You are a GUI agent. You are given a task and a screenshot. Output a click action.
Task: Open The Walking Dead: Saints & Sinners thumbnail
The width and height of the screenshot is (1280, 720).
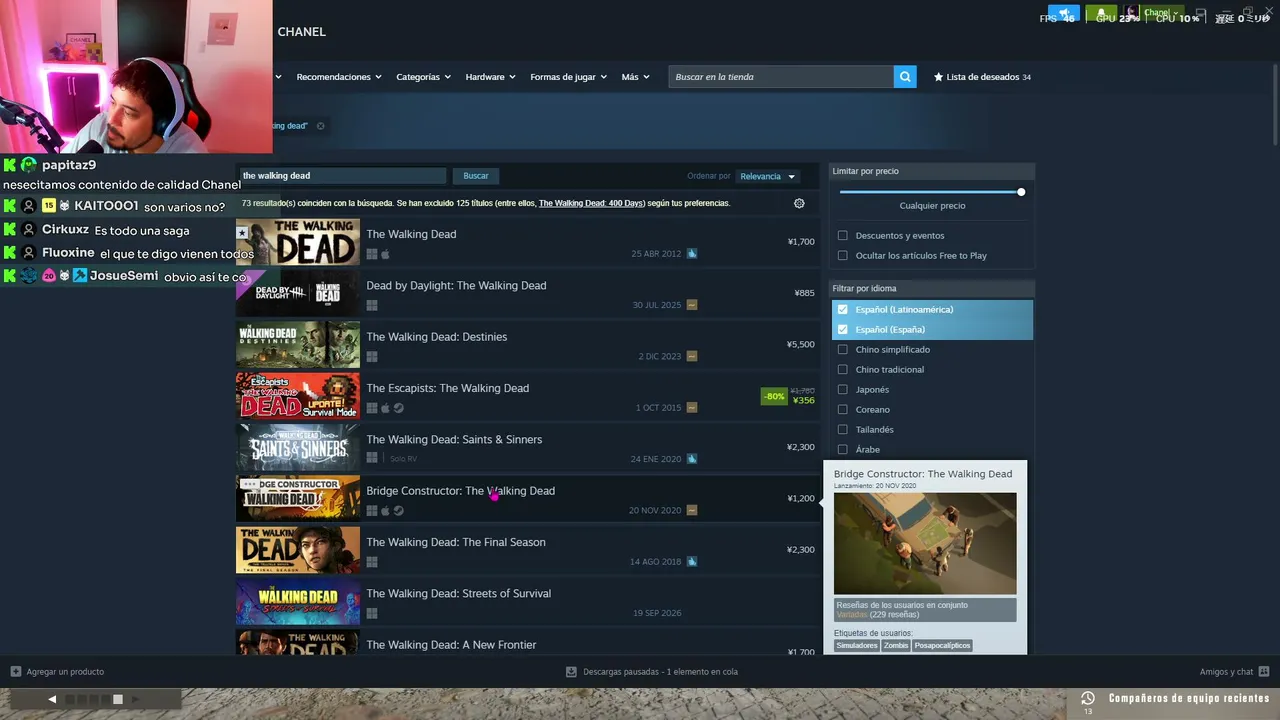click(x=298, y=448)
